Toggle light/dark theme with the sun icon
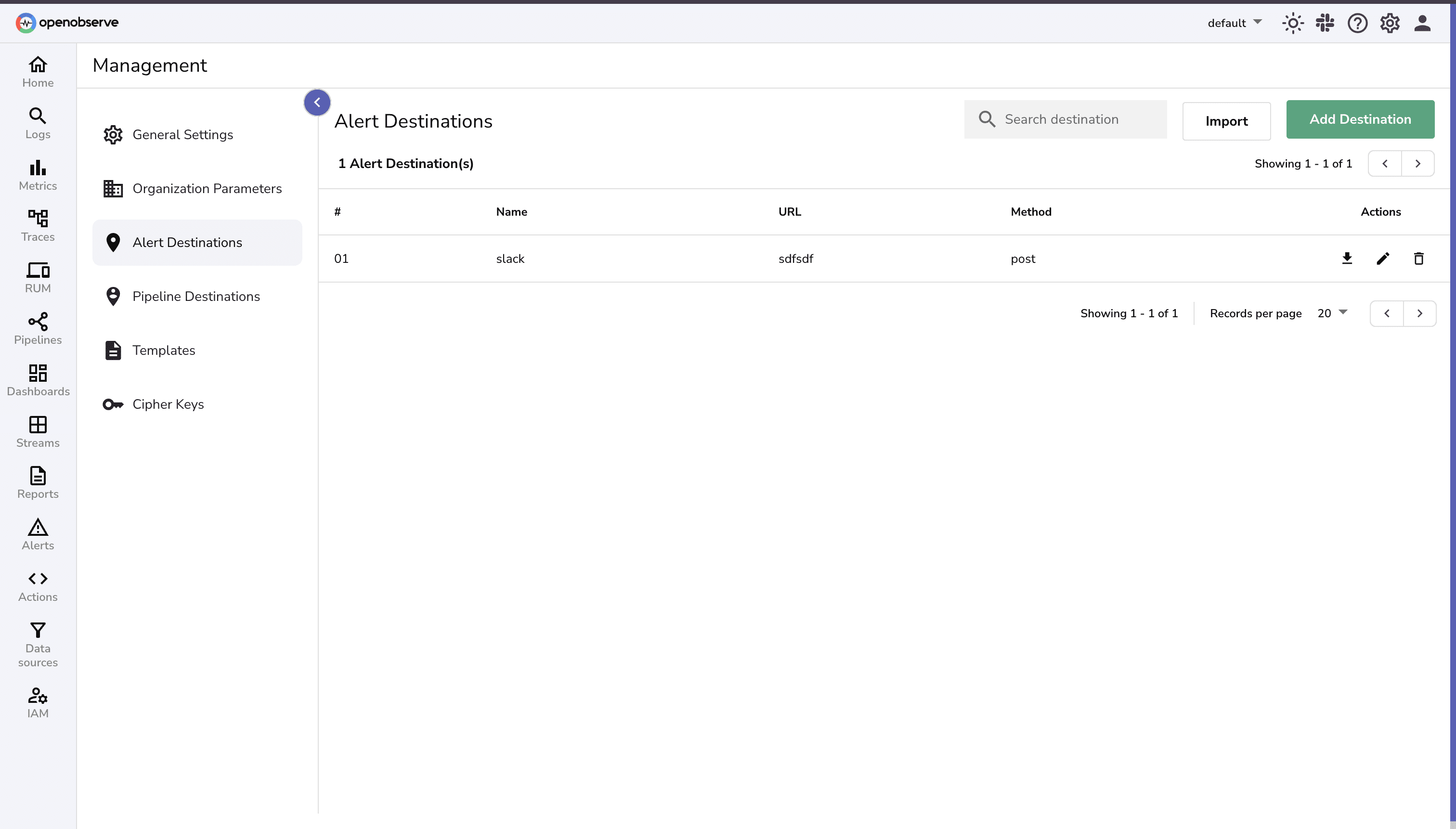The height and width of the screenshot is (829, 1456). click(x=1292, y=22)
